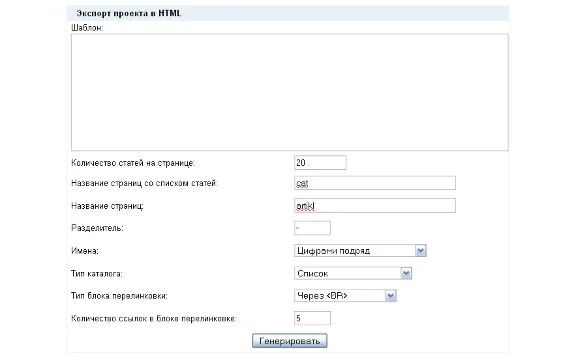Click the Разделитель: label
Screen dimensions: 576x363
pos(97,228)
